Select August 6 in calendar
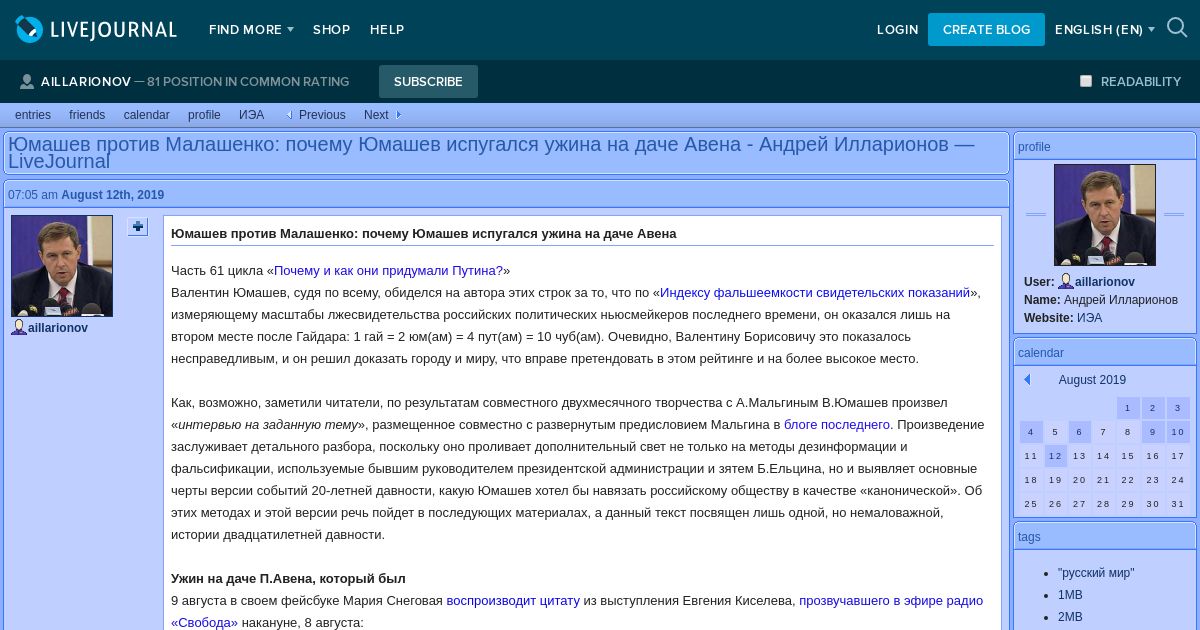Screen dimensions: 1200x630 pyautogui.click(x=1080, y=432)
